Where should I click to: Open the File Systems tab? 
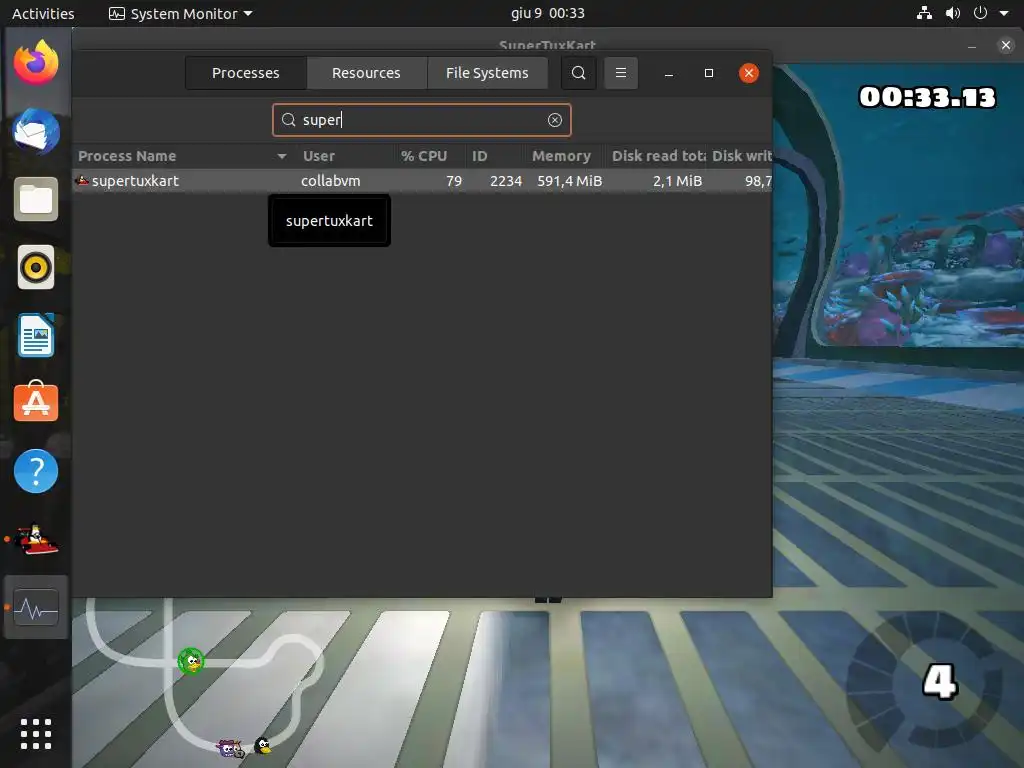pyautogui.click(x=487, y=72)
